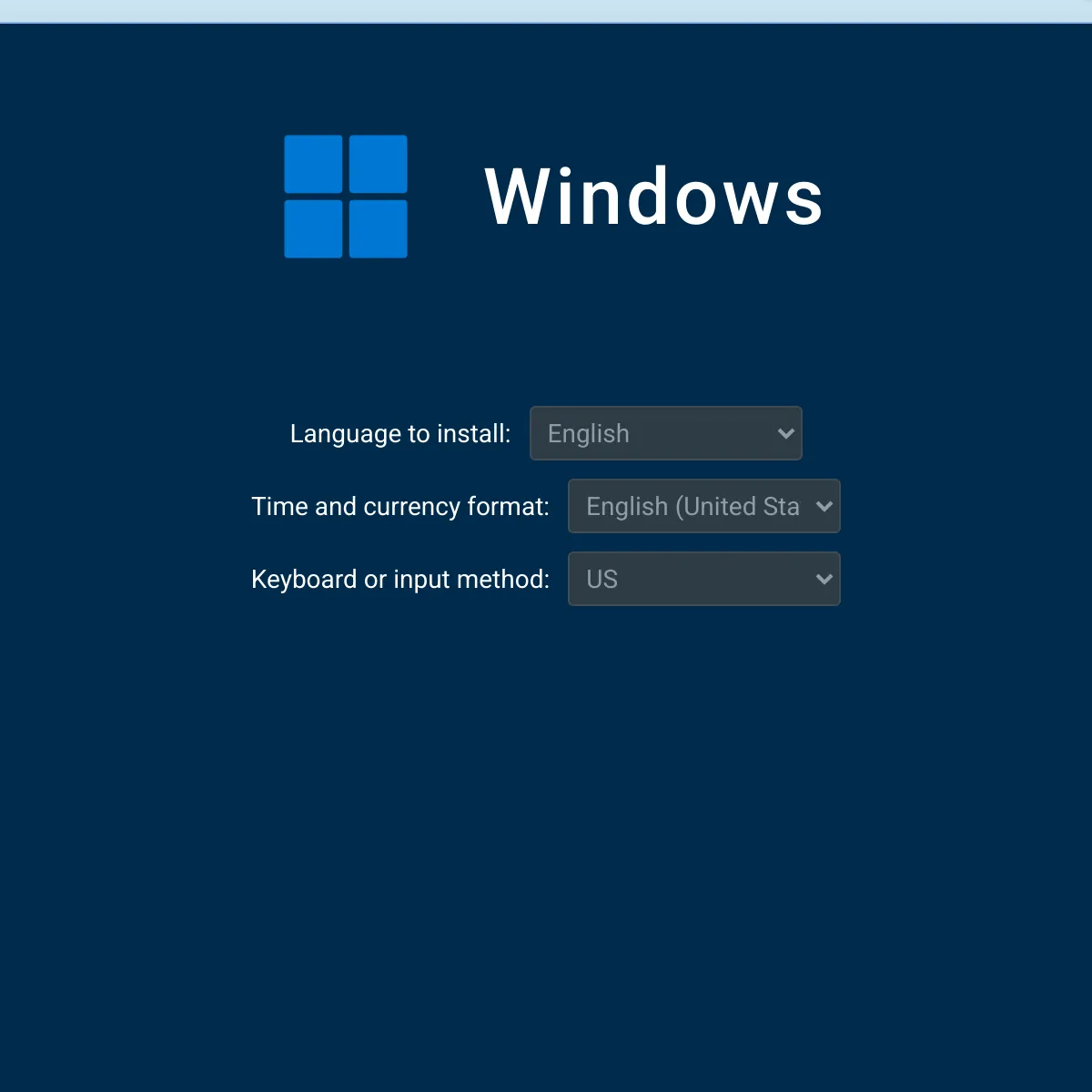This screenshot has width=1092, height=1092.
Task: Click the Windows logo icon
Action: click(346, 197)
